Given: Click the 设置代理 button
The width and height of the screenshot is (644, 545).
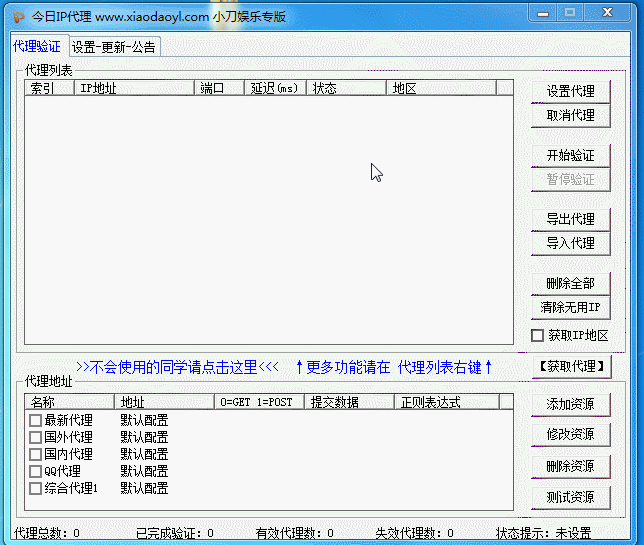Looking at the screenshot, I should [x=570, y=91].
